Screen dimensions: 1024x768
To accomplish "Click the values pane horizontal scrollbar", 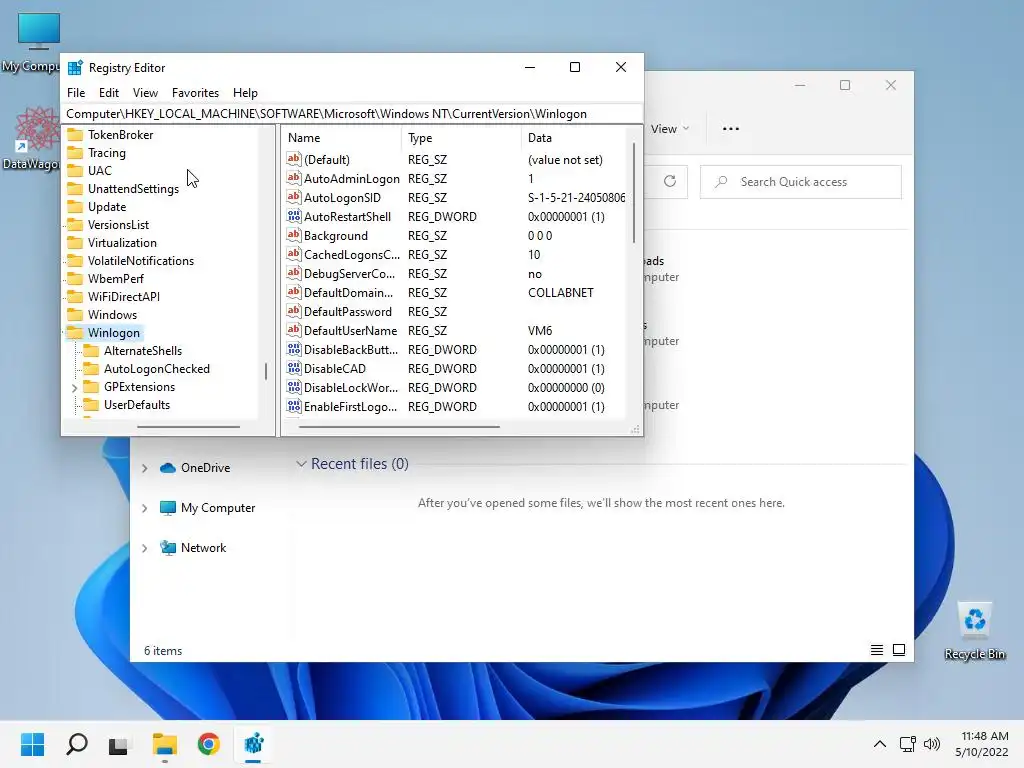I will pyautogui.click(x=399, y=427).
